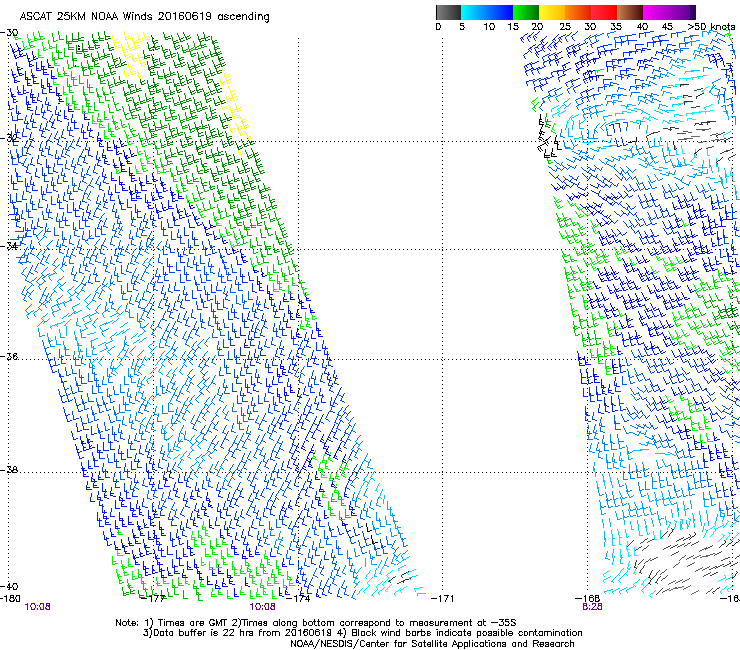Click the -180 longitude axis label
The image size is (740, 650).
10,599
